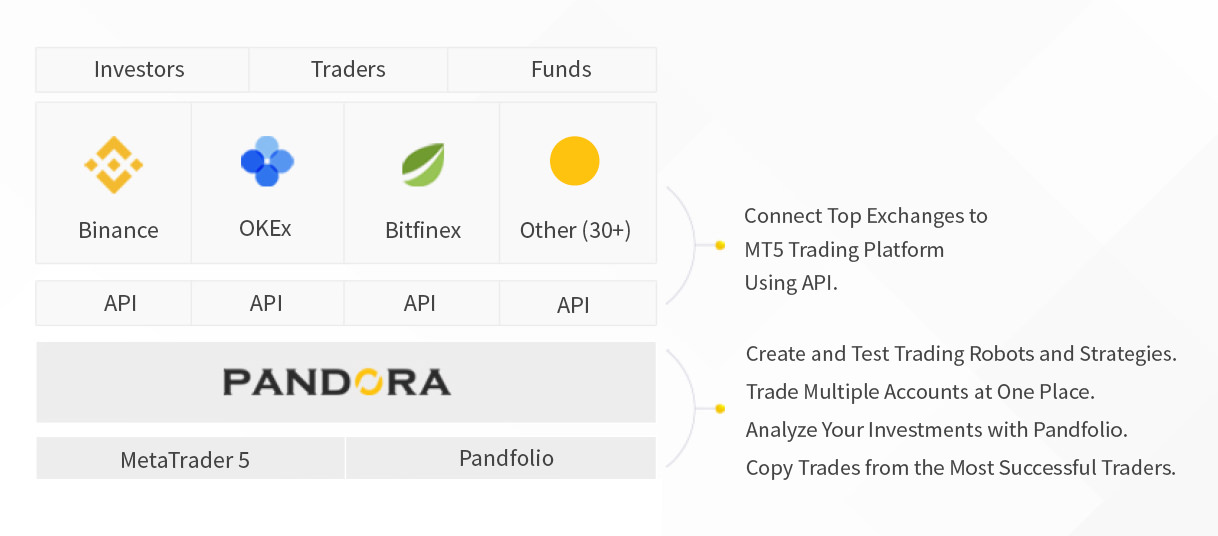Click the Create and Test Trading Robots text

(961, 353)
